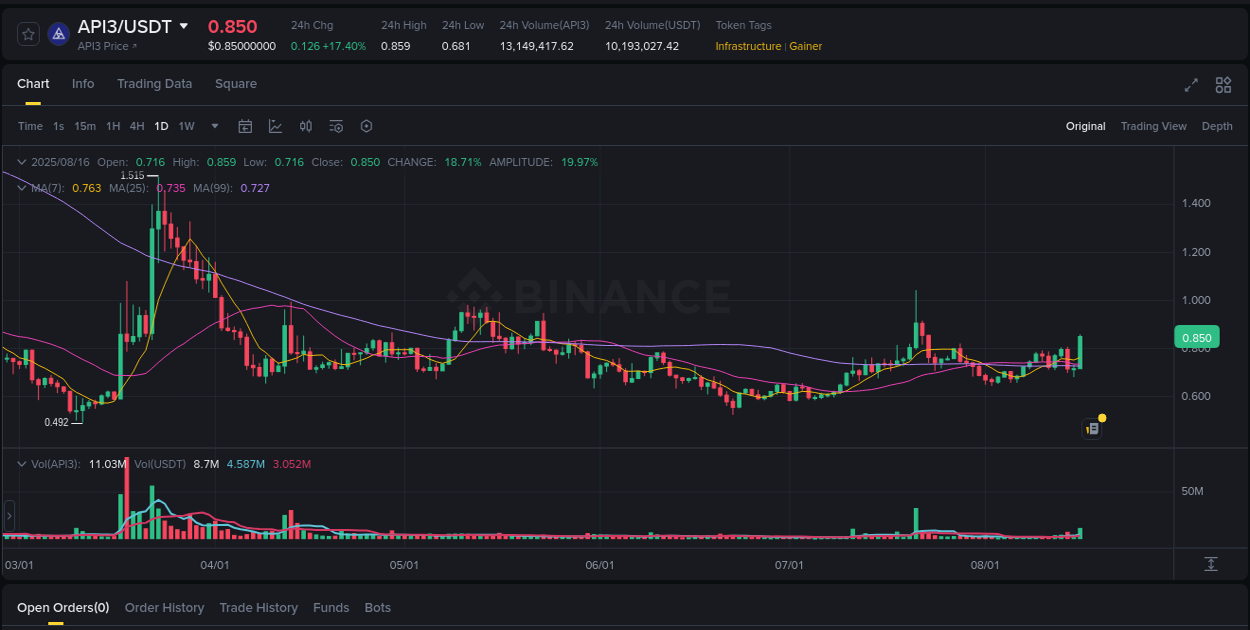Image resolution: width=1250 pixels, height=630 pixels.
Task: Select the 4H timeframe interval
Action: [136, 126]
